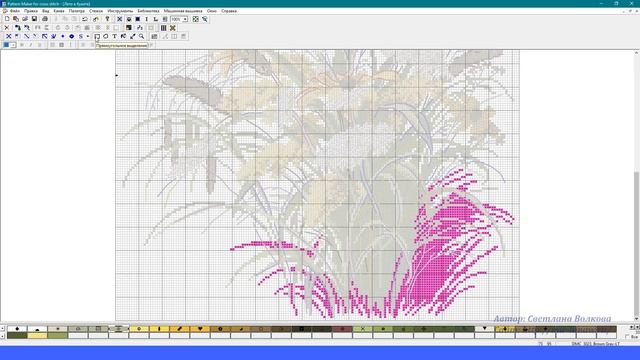Click the Print icon
The height and width of the screenshot is (360, 640).
45,19
